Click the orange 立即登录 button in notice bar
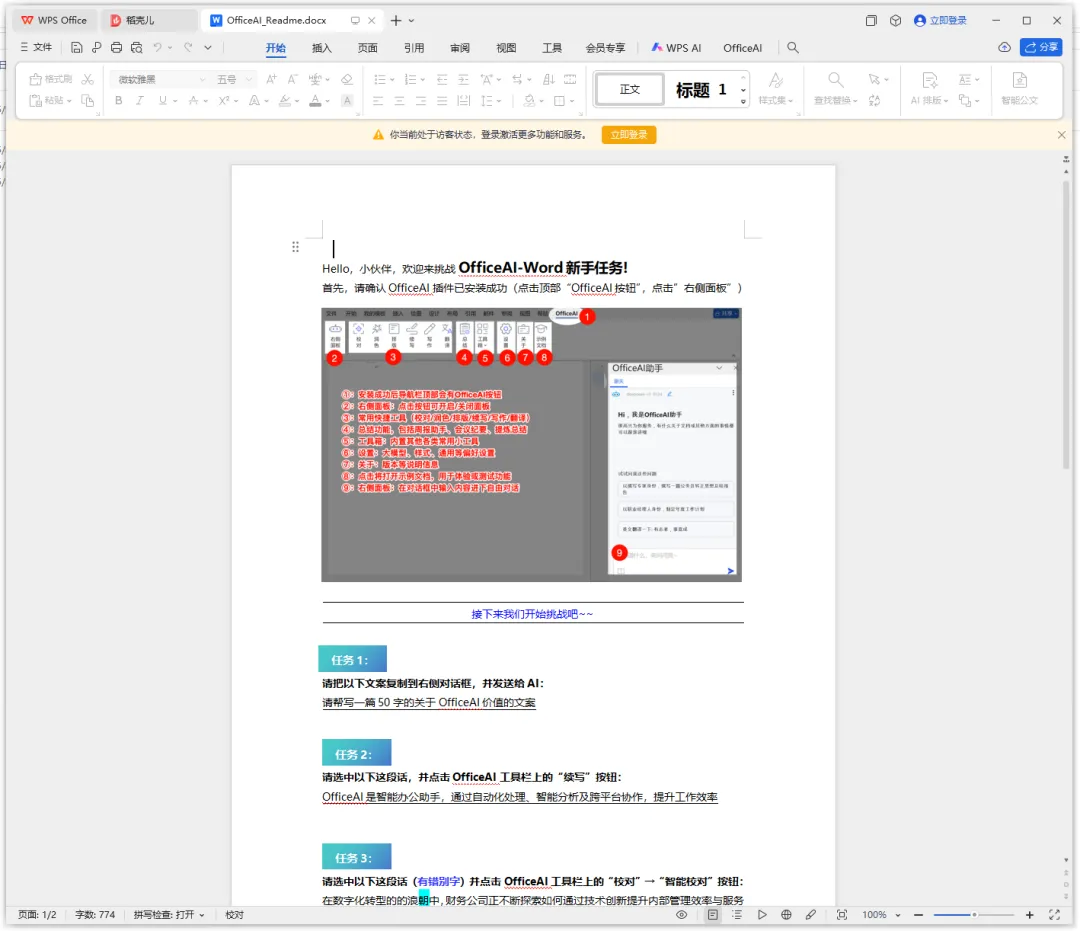Image resolution: width=1080 pixels, height=931 pixels. tap(629, 134)
